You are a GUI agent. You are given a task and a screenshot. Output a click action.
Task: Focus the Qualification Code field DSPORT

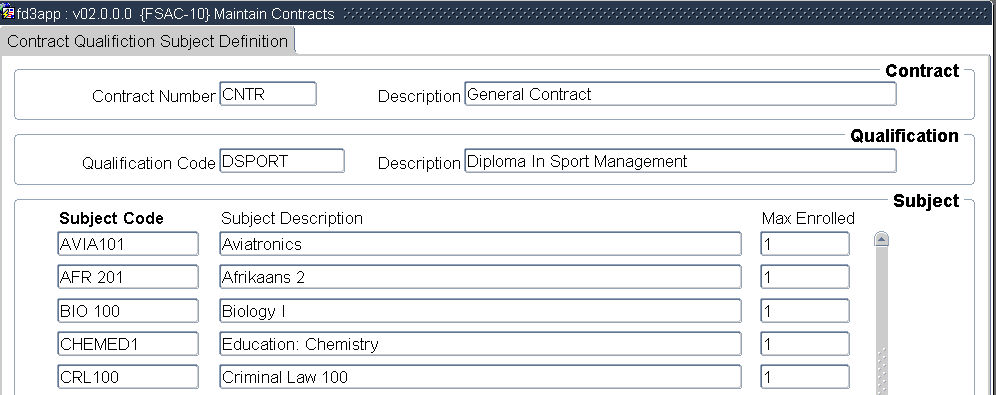pyautogui.click(x=281, y=161)
